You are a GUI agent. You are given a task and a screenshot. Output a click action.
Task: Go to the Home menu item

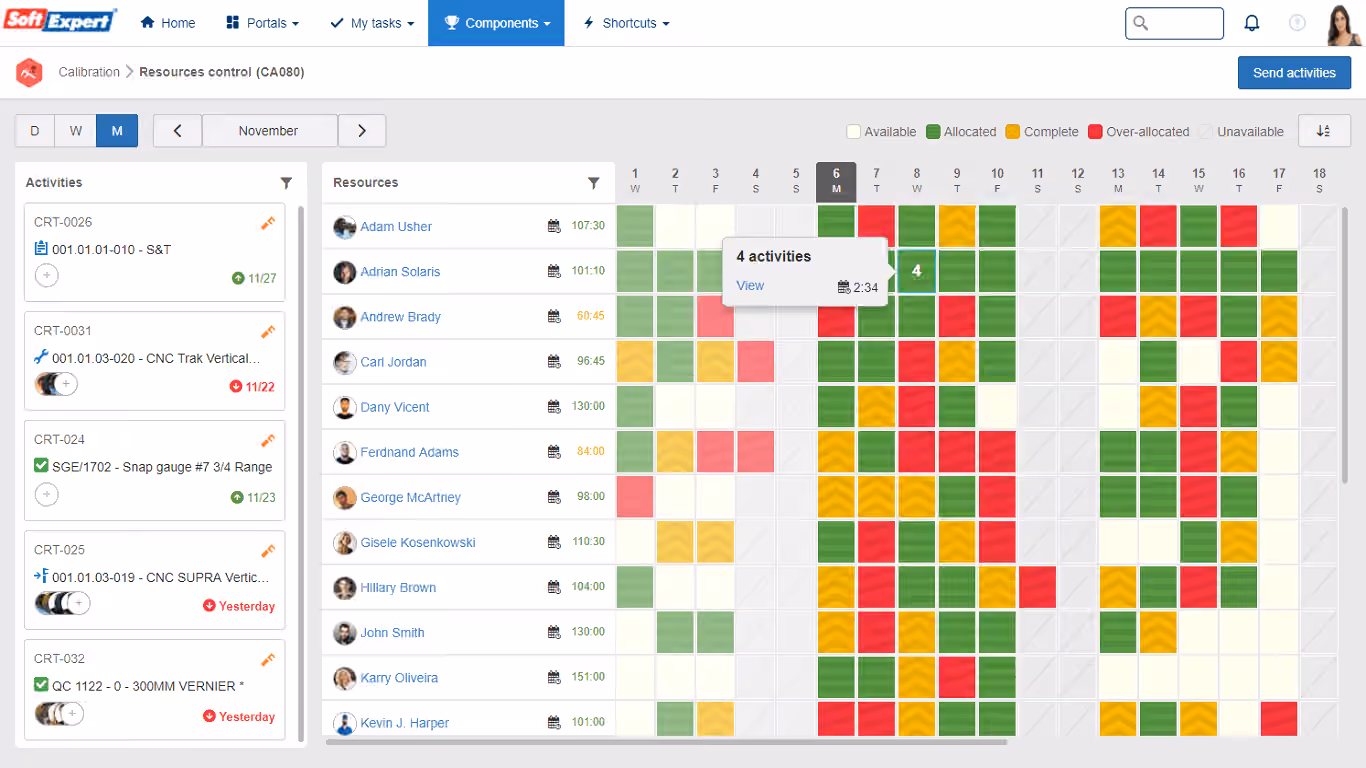coord(168,23)
